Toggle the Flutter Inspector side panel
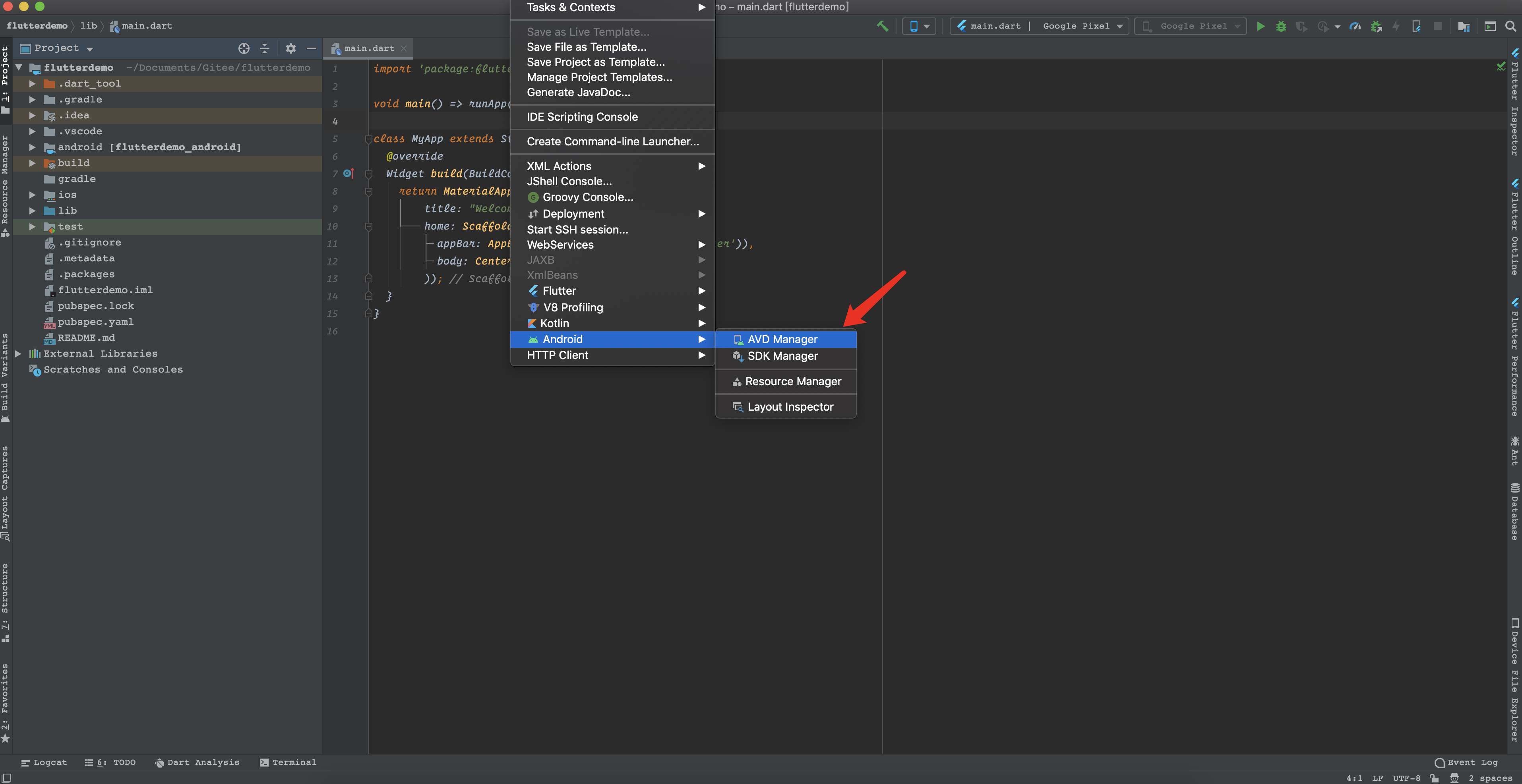 [1514, 103]
